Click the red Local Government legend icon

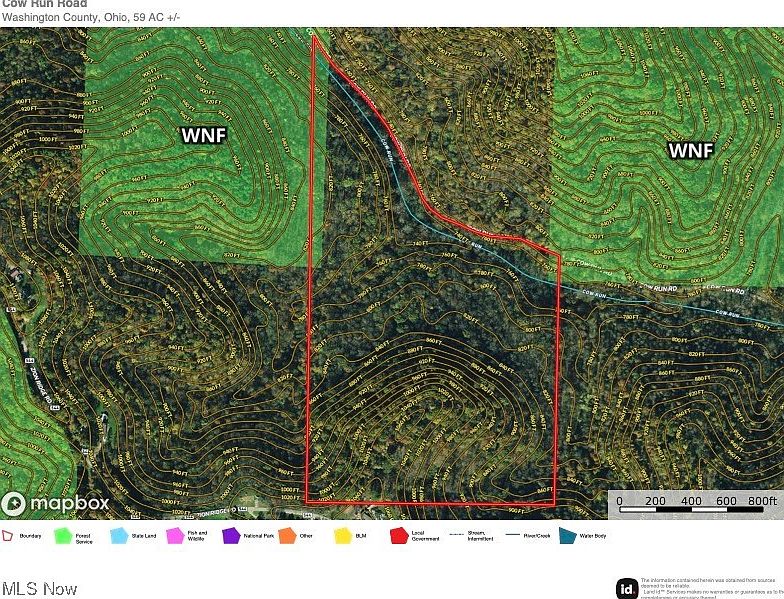(397, 536)
